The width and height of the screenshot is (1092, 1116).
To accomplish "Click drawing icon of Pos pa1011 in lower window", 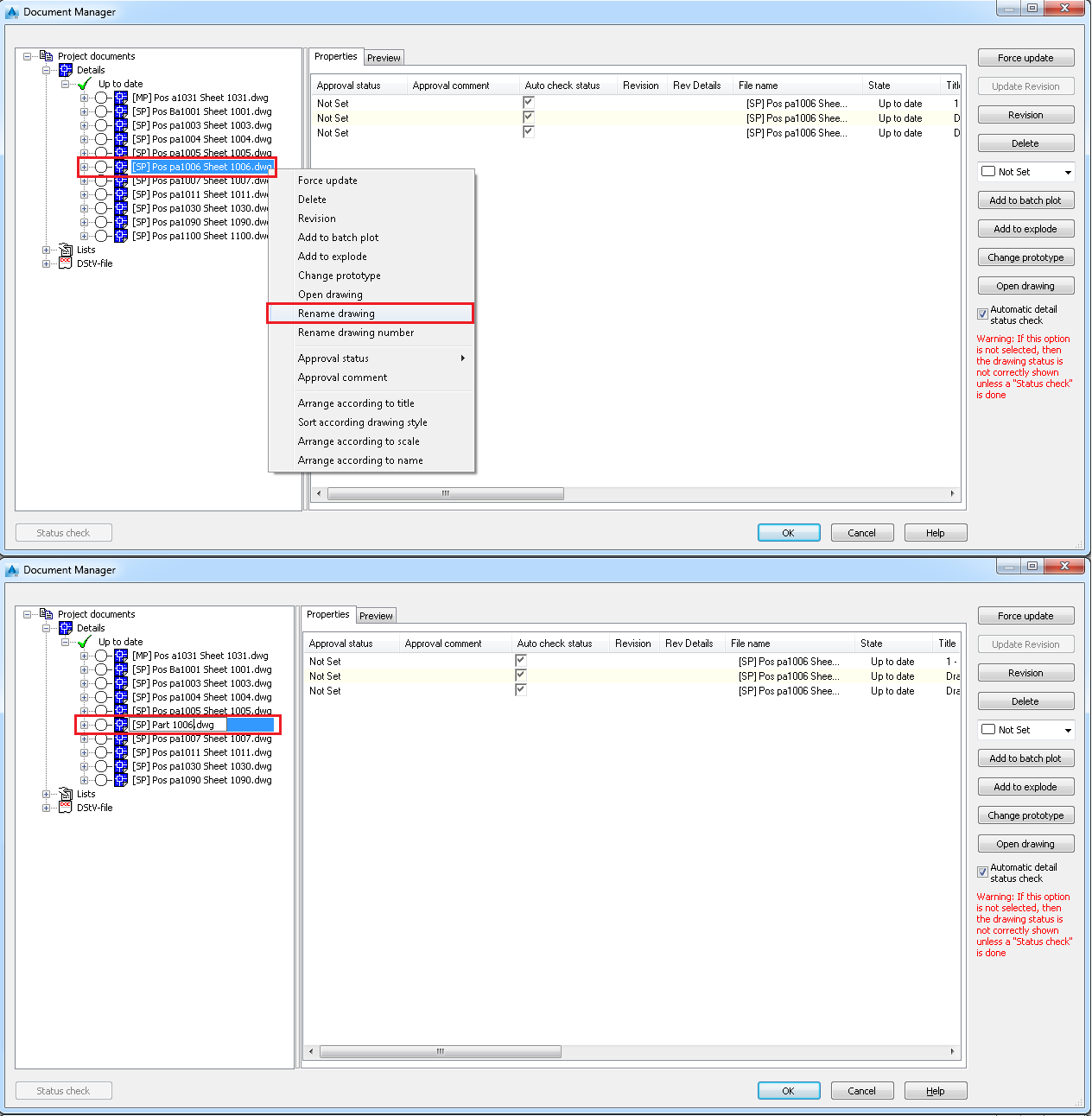I will (x=121, y=752).
